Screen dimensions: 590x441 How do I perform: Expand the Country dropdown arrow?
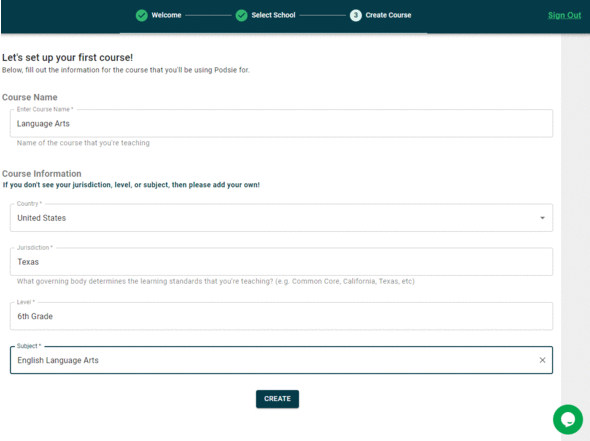tap(542, 218)
